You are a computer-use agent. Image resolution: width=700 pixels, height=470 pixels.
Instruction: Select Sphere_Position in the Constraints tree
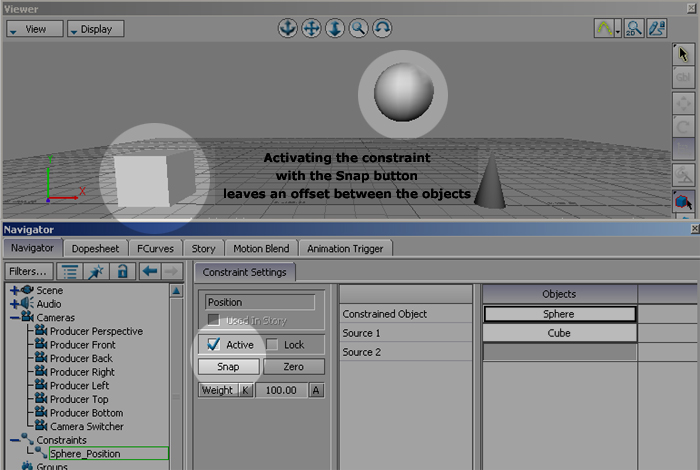pyautogui.click(x=85, y=453)
